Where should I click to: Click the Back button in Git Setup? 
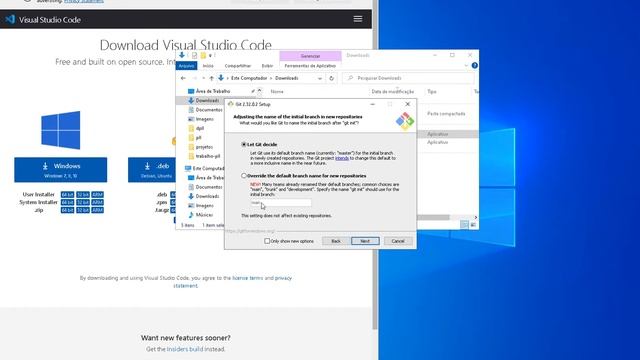[336, 241]
